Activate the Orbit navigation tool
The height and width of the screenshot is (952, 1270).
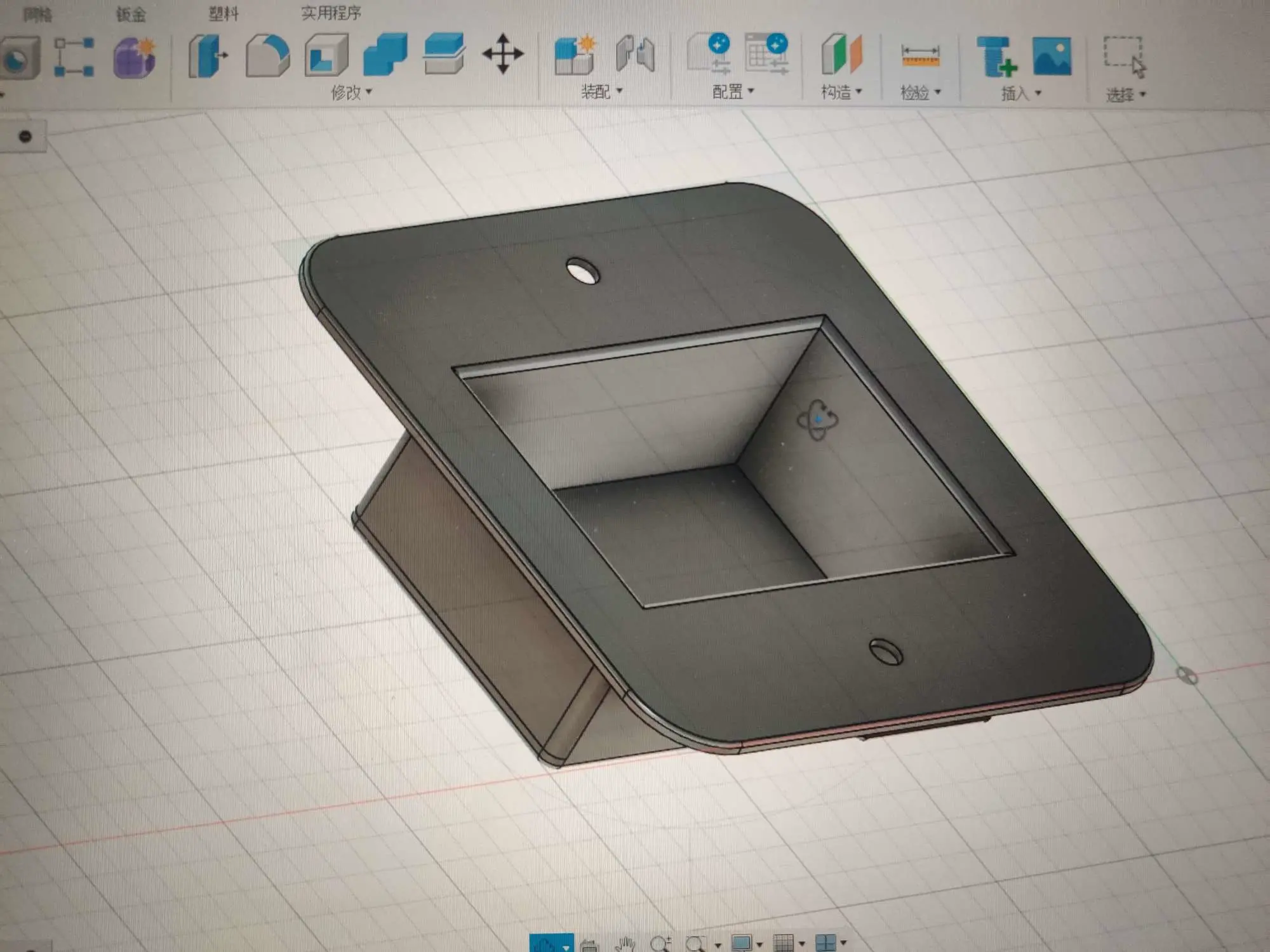[545, 944]
